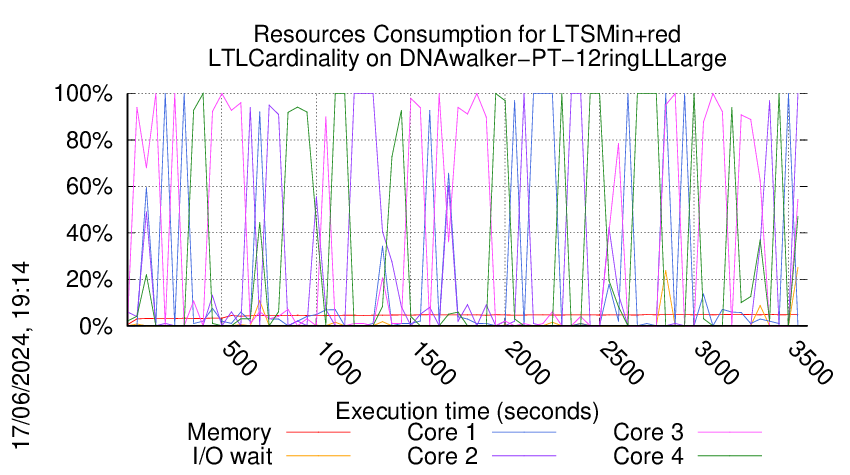Click the purple Core 2 legend line sample

pos(524,455)
